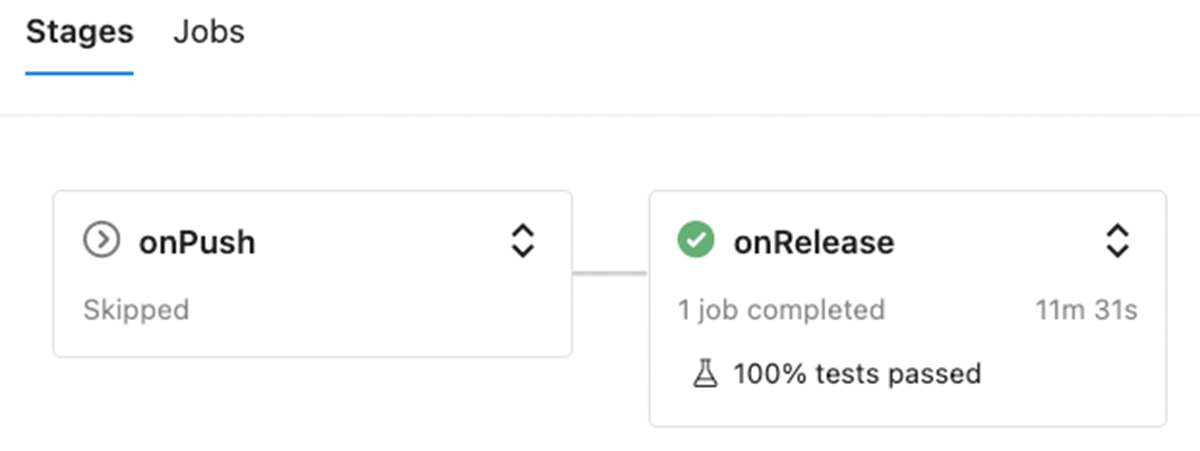Expand the onRelease stage with chevron arrows

click(x=1117, y=241)
